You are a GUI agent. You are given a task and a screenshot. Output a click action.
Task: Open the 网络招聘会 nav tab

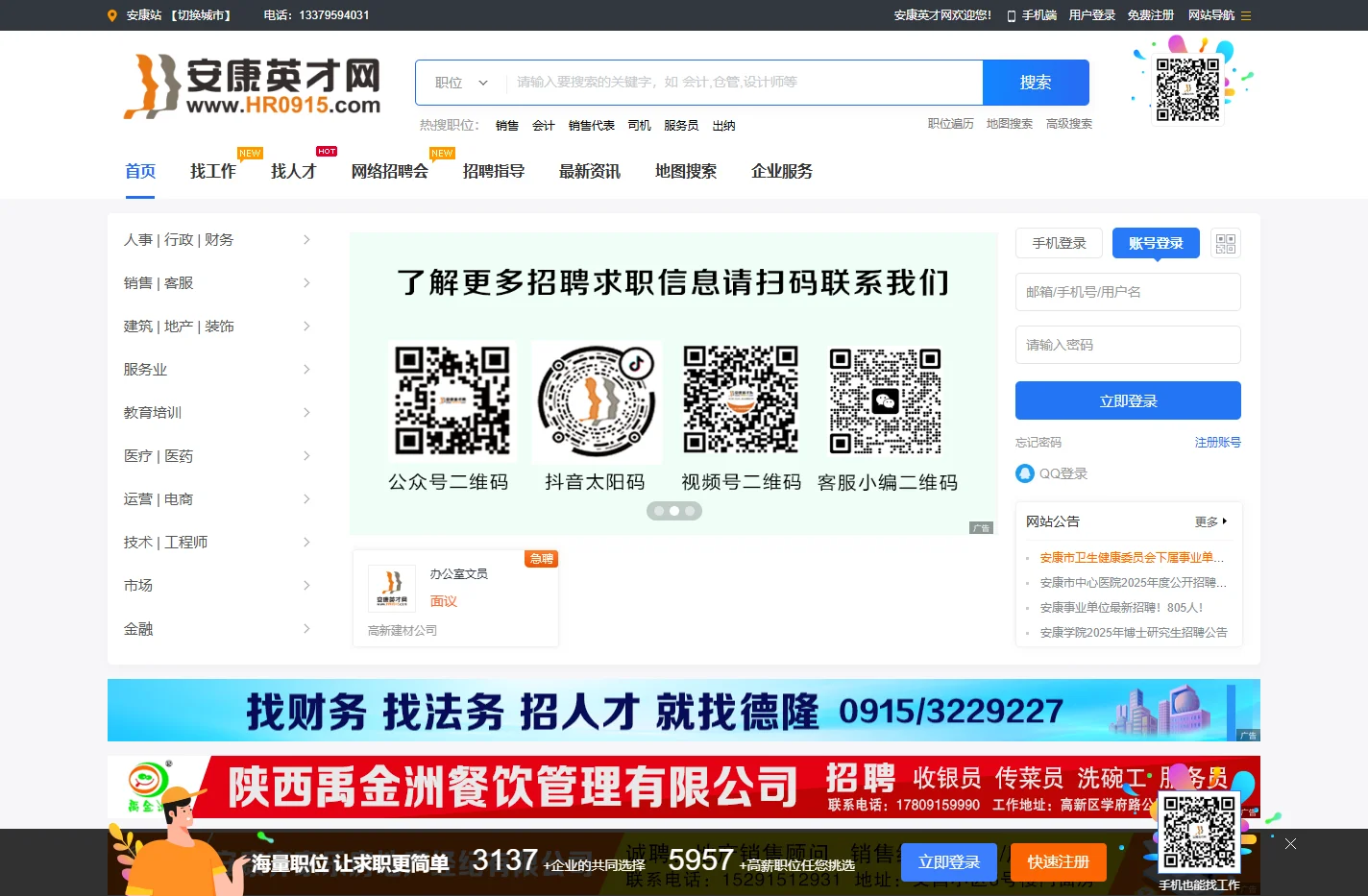[390, 171]
